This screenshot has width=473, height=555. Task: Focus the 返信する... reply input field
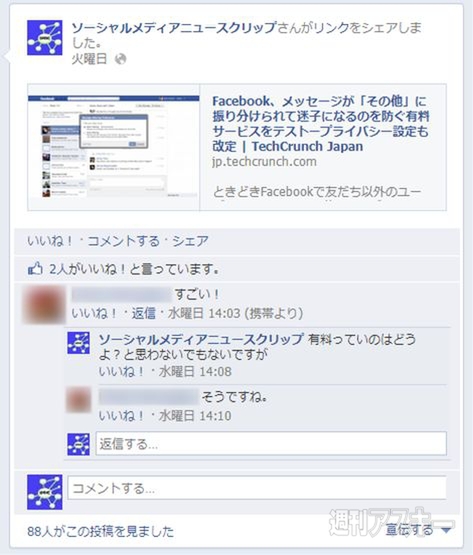[271, 444]
